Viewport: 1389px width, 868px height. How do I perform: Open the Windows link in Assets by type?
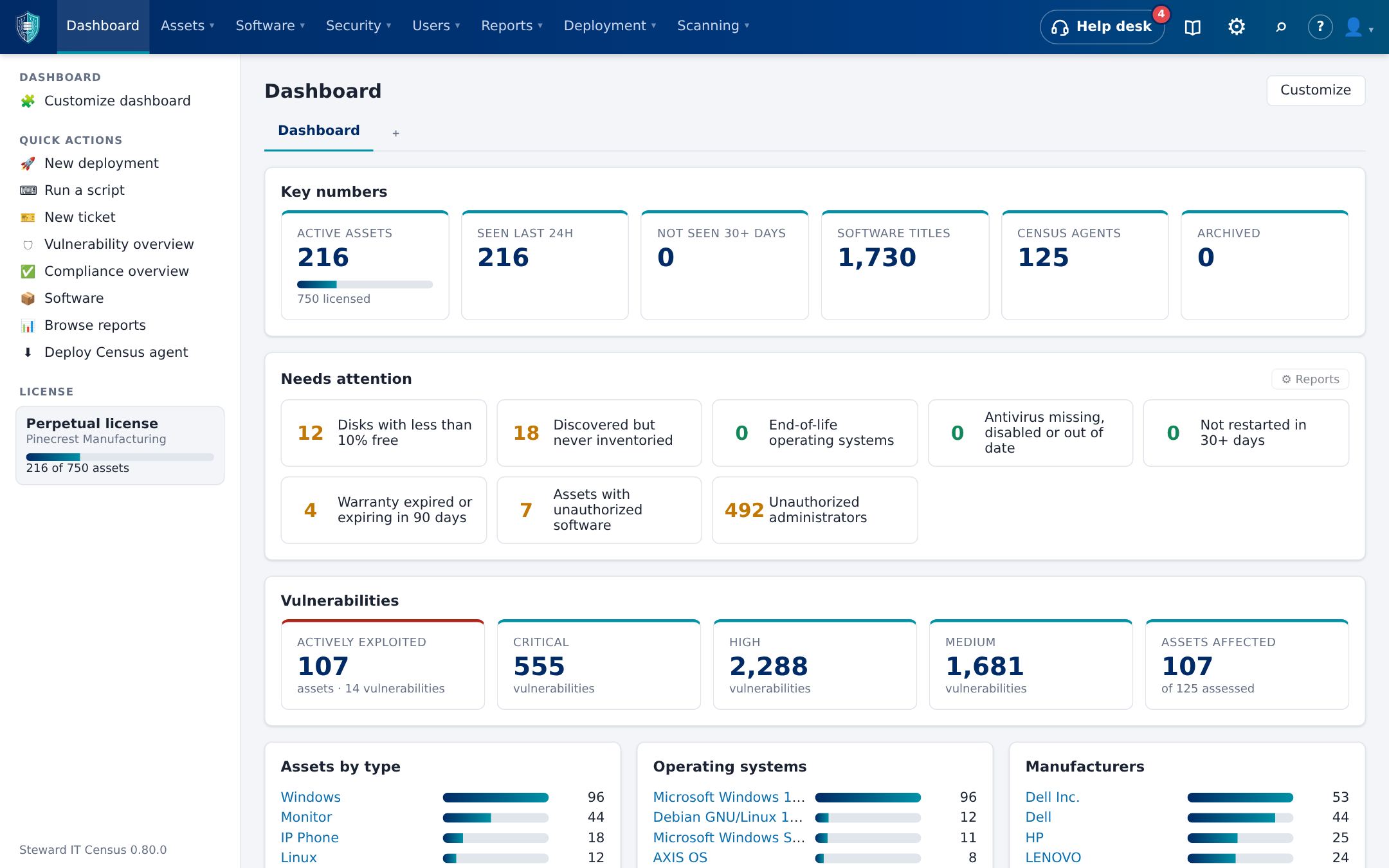click(x=311, y=797)
